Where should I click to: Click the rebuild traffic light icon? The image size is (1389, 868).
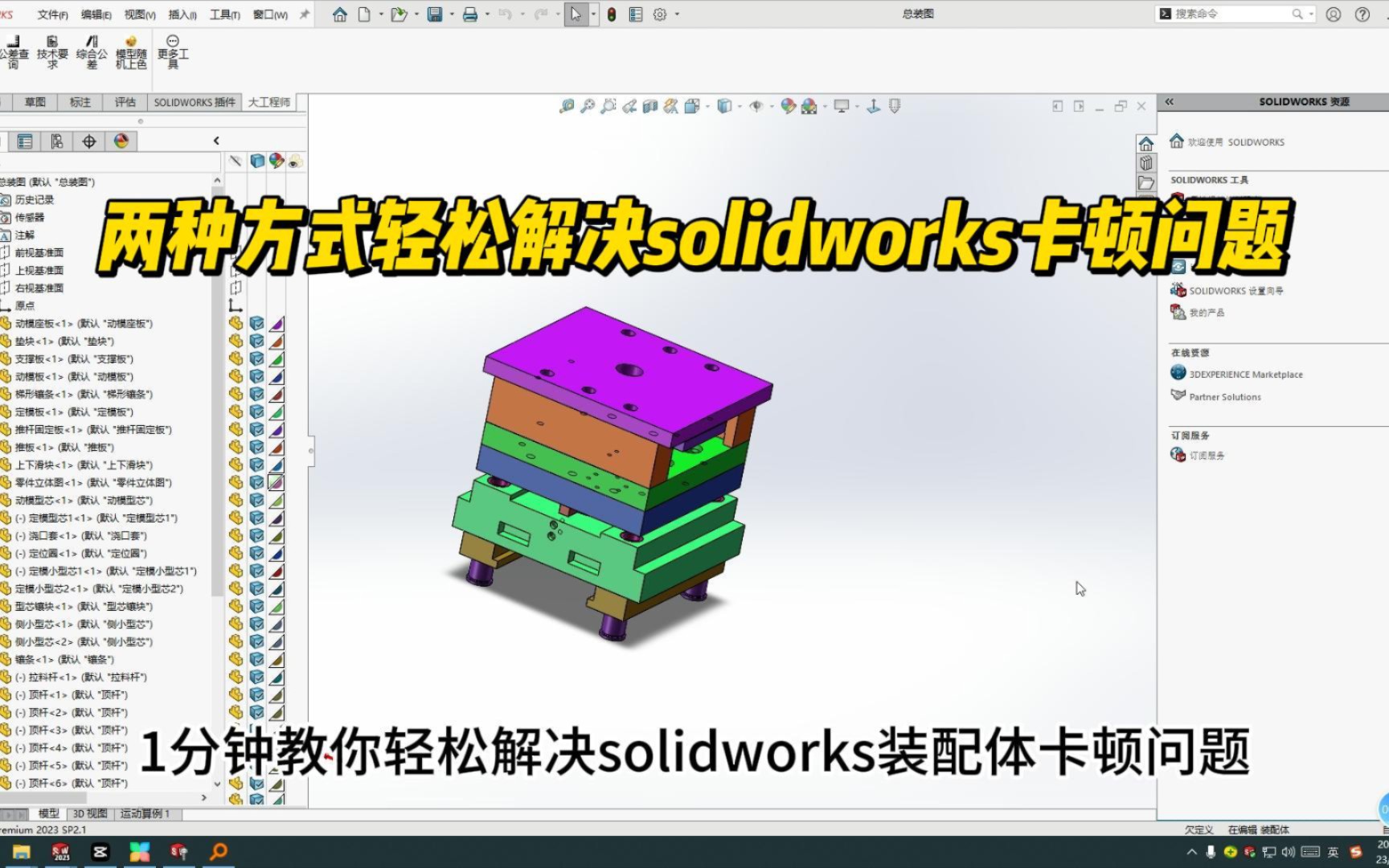coord(612,14)
